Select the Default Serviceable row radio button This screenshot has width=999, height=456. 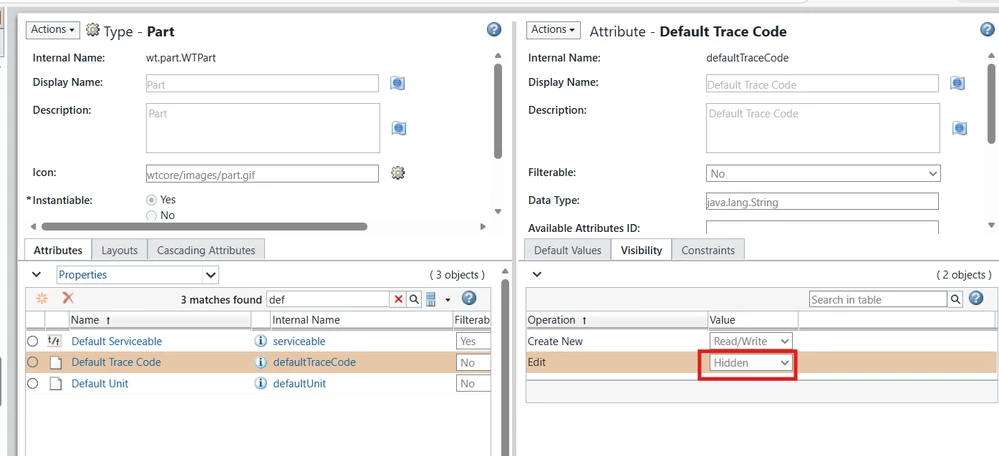click(x=32, y=341)
